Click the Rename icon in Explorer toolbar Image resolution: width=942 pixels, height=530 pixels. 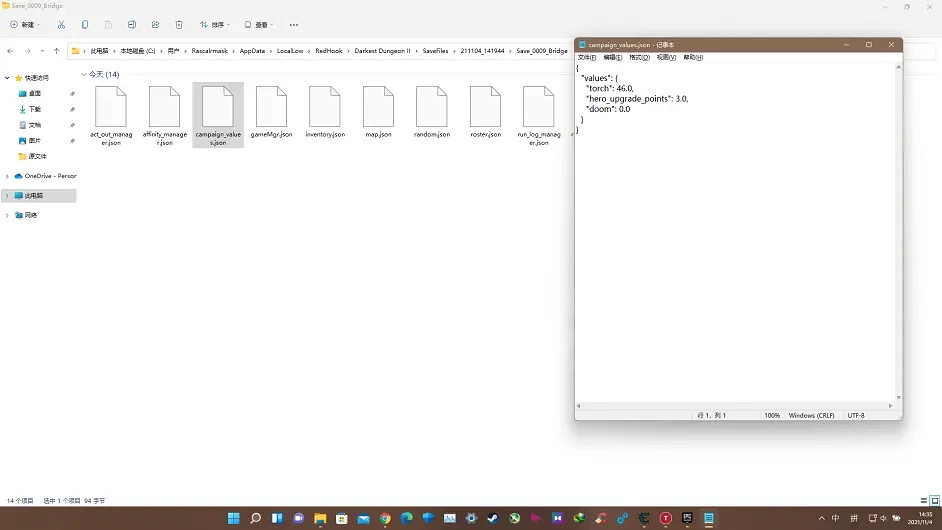click(131, 24)
